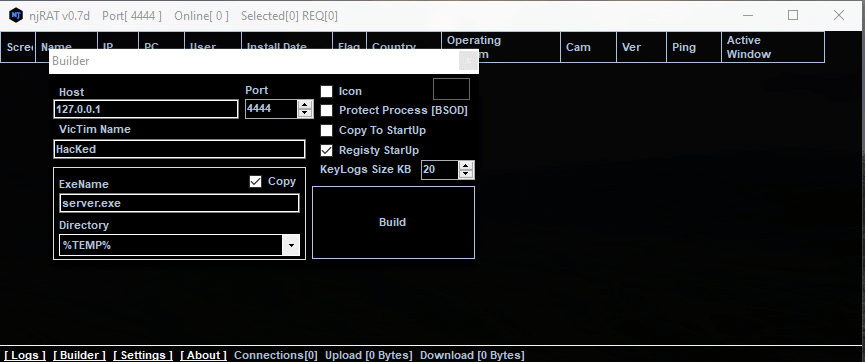Click the large Build button

(393, 222)
